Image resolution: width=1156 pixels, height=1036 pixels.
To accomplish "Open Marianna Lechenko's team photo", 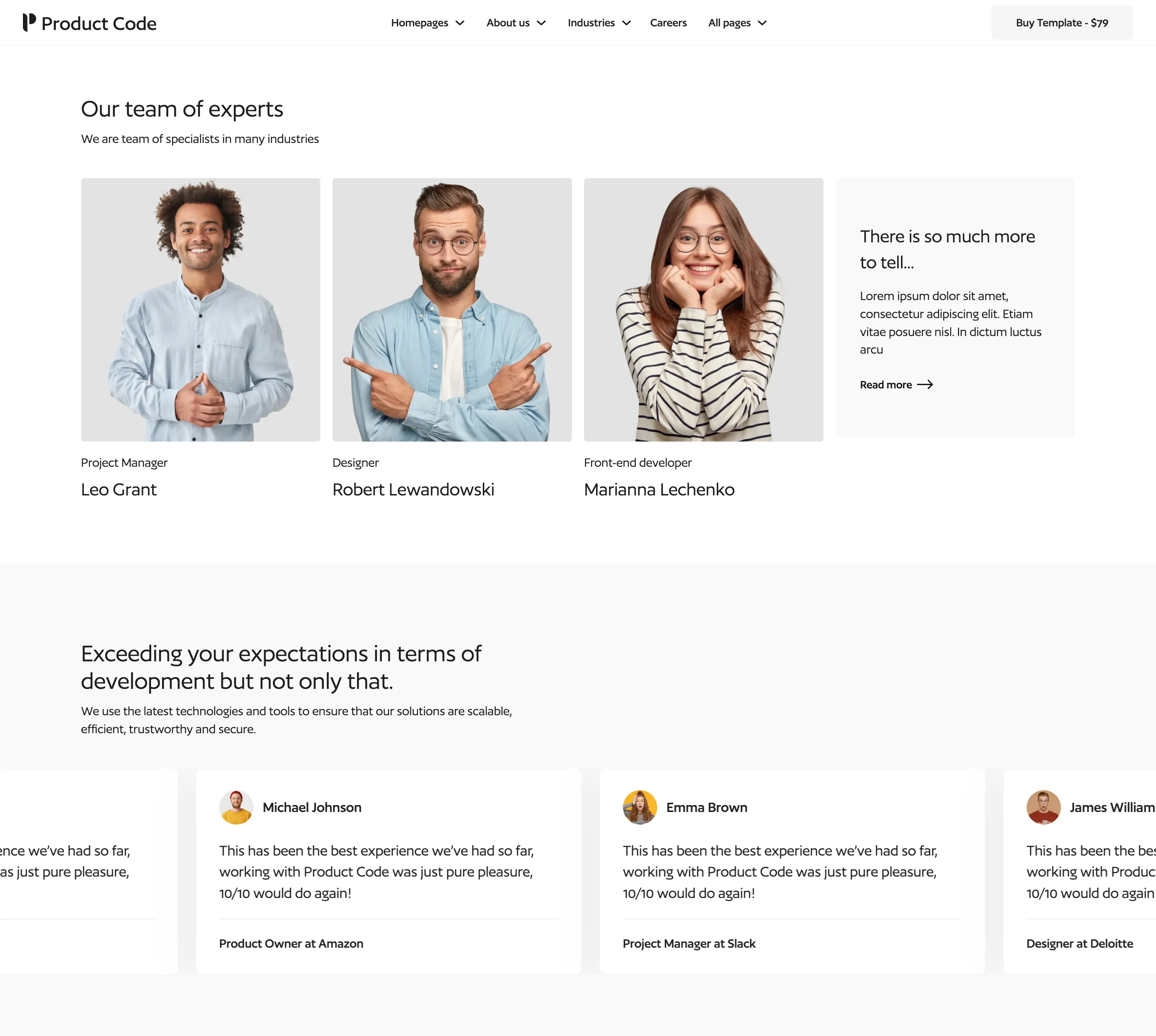I will point(703,310).
